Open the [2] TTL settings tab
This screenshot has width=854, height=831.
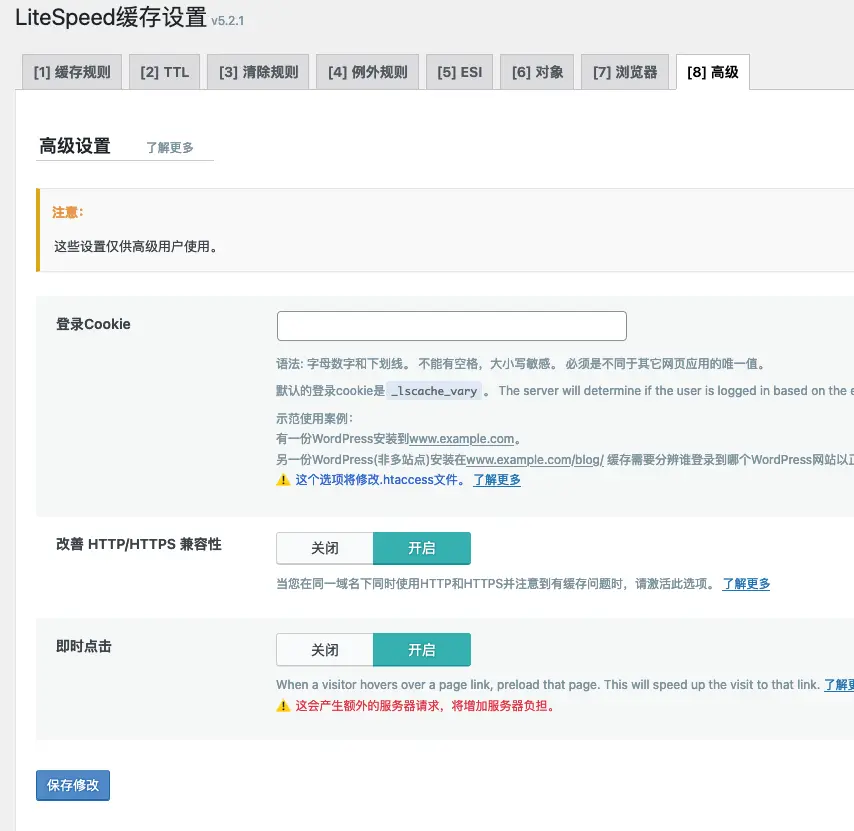[164, 71]
